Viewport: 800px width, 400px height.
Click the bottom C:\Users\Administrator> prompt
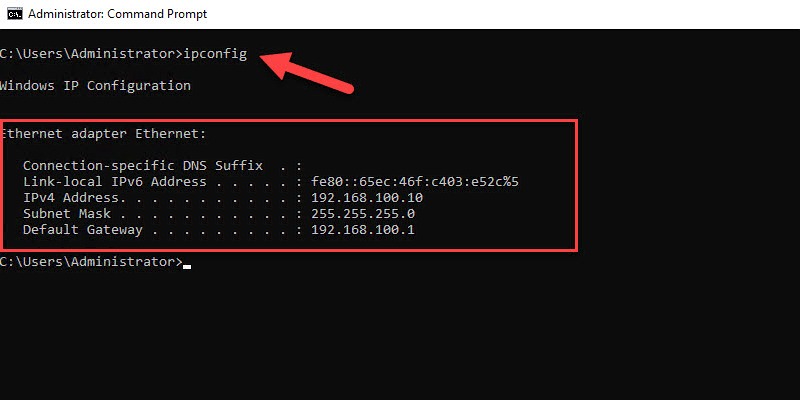pyautogui.click(x=91, y=262)
